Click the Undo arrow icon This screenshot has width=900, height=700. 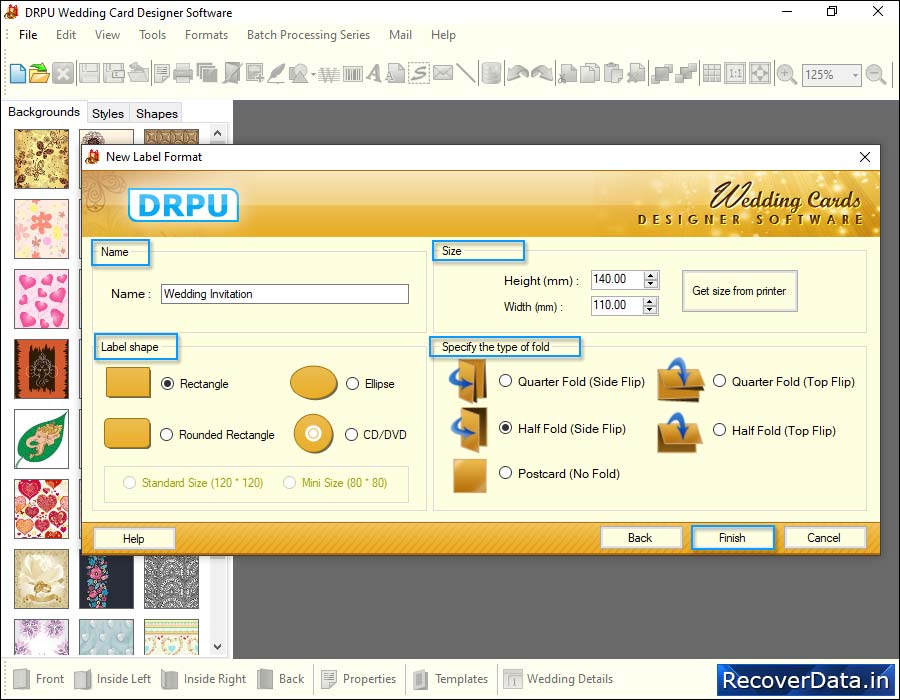(518, 74)
